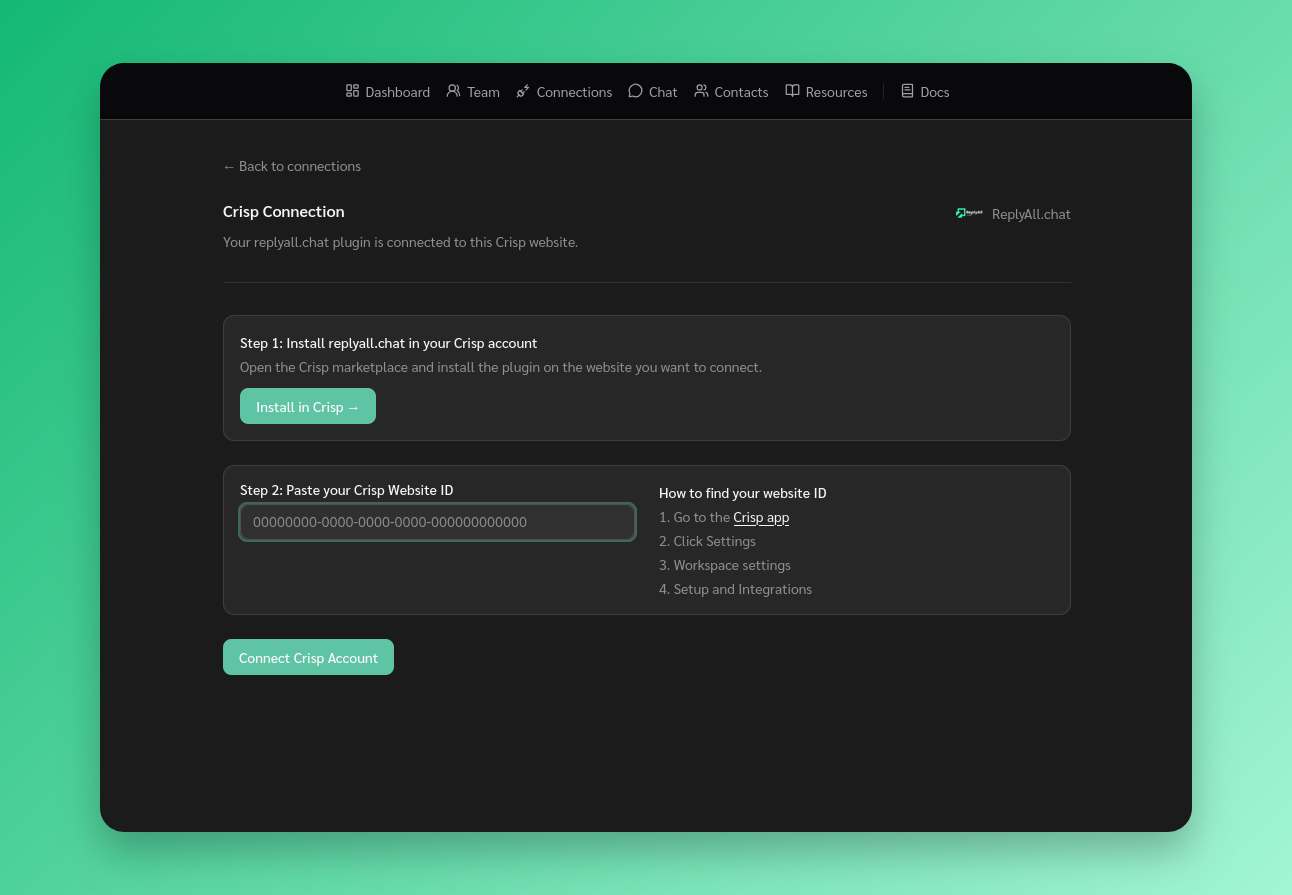Screen dimensions: 1292x895
Task: Click the Resources open-book icon
Action: point(792,90)
